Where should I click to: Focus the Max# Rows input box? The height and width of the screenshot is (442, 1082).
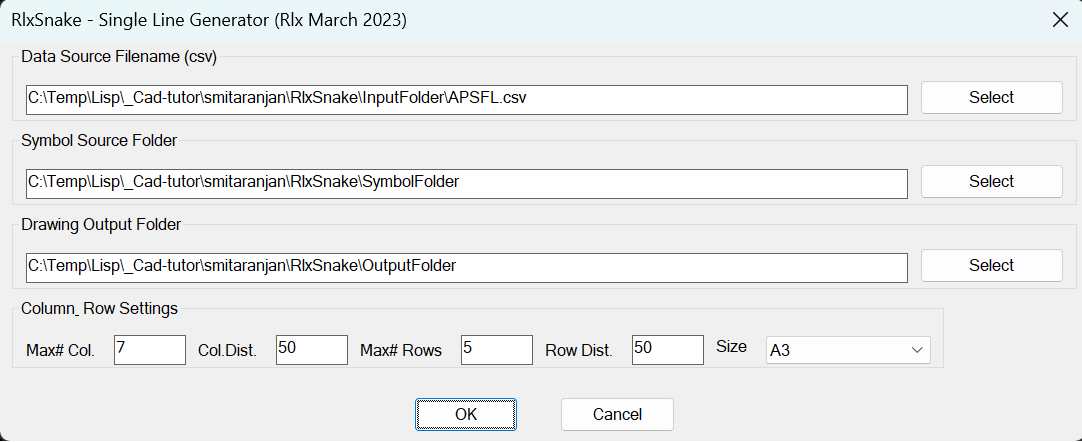point(496,349)
